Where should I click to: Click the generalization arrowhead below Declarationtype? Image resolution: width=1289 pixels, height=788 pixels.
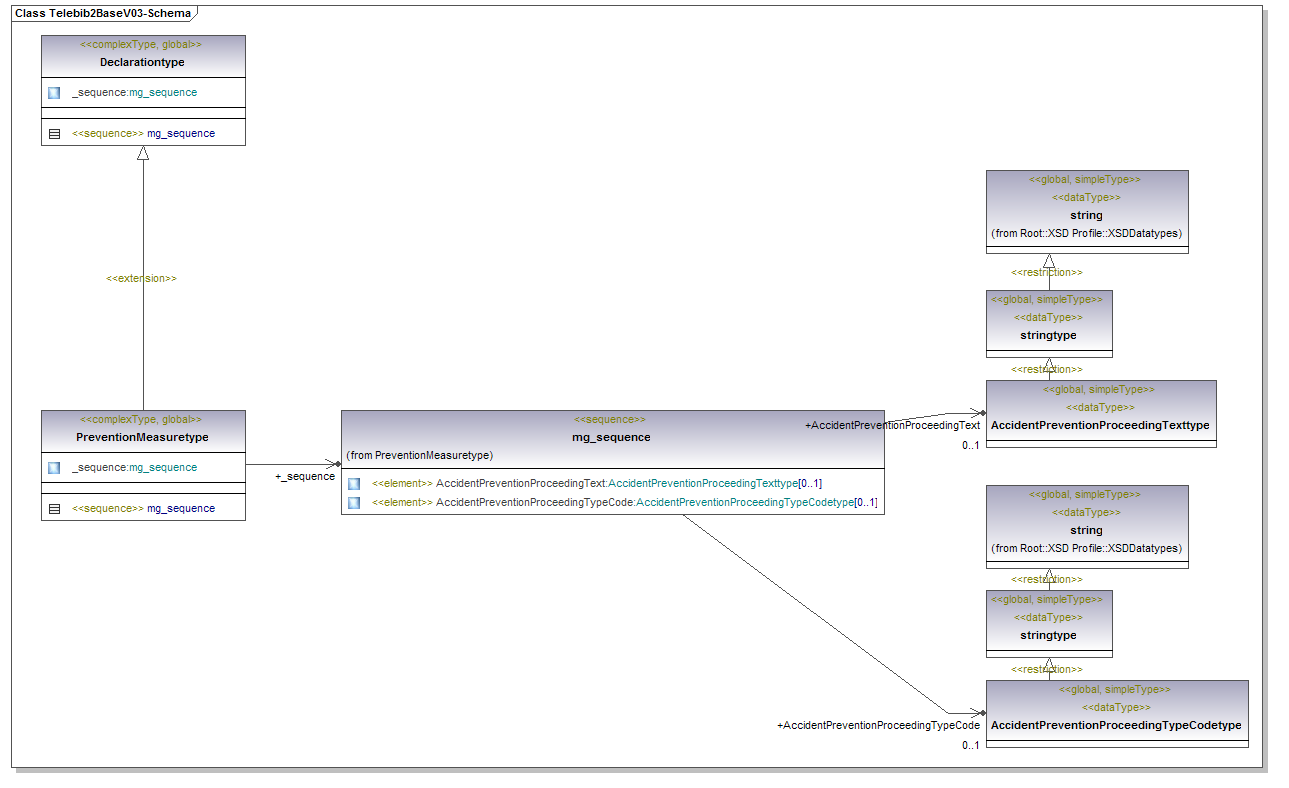pos(143,154)
